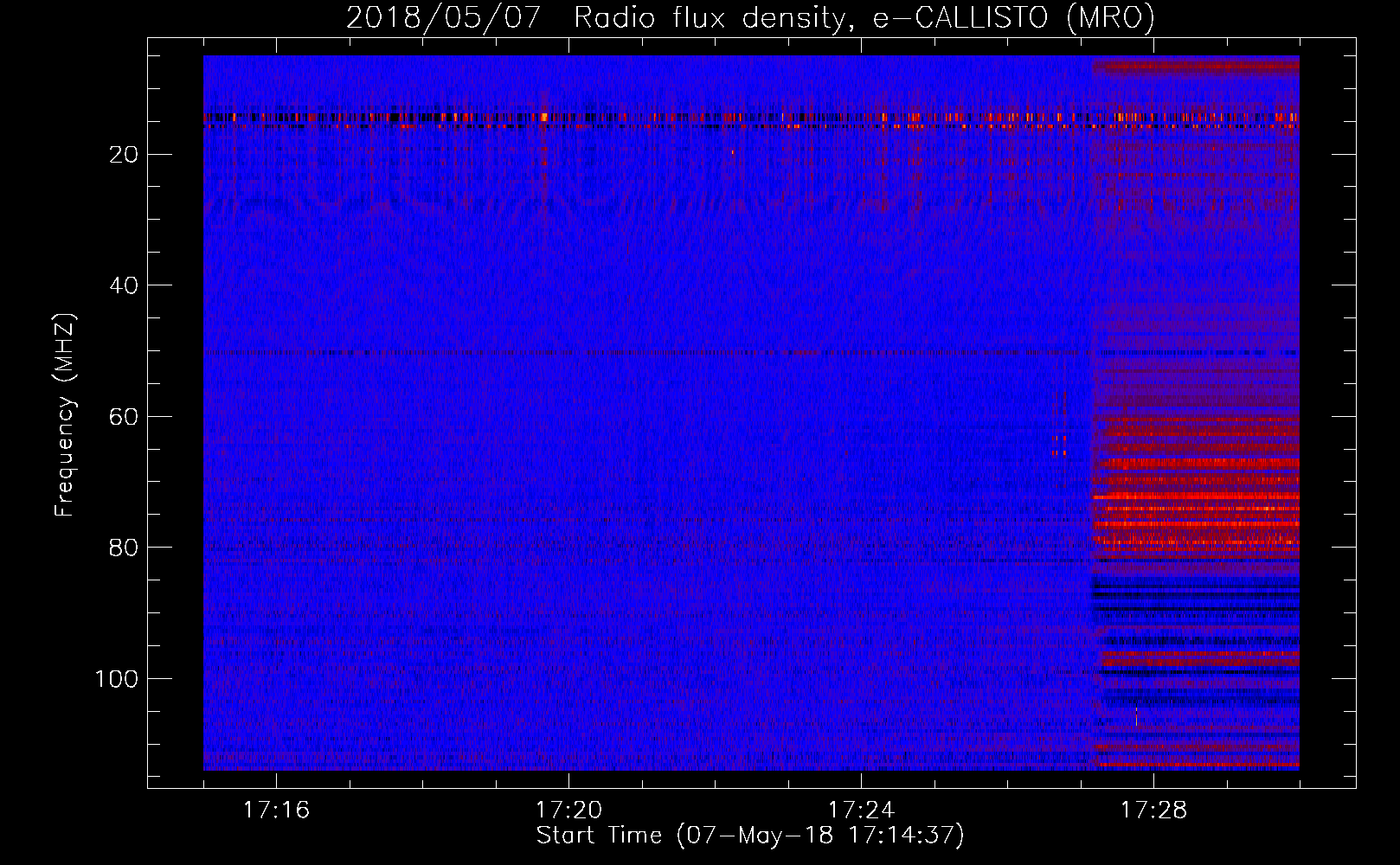
Task: Click the 60 MHz frequency tick label
Action: coord(125,417)
